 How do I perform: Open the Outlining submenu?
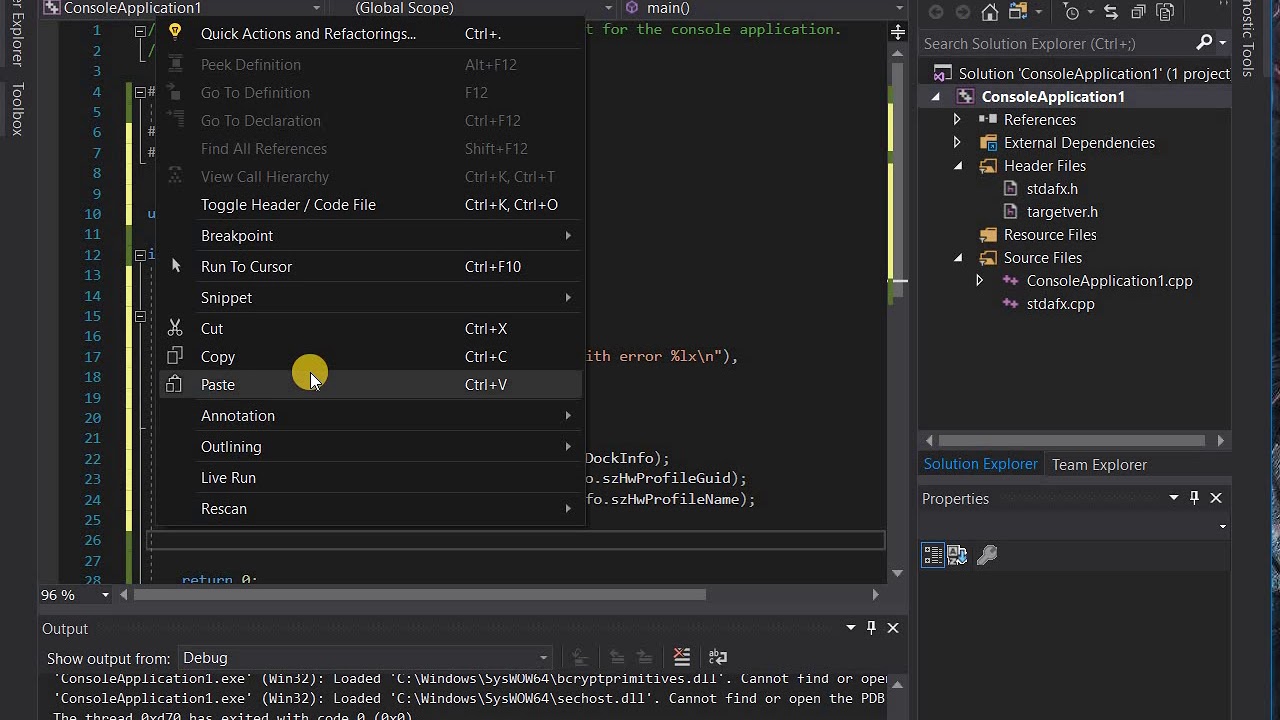(370, 446)
